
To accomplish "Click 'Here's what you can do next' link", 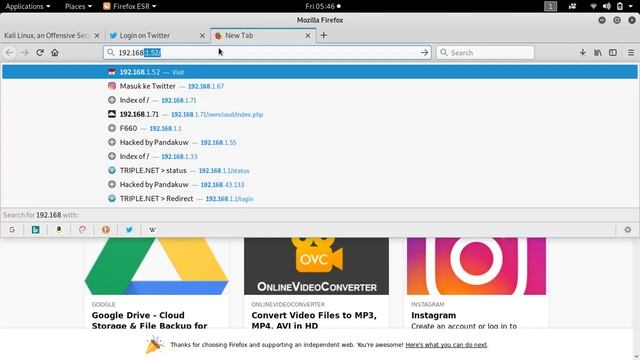I will tap(446, 345).
